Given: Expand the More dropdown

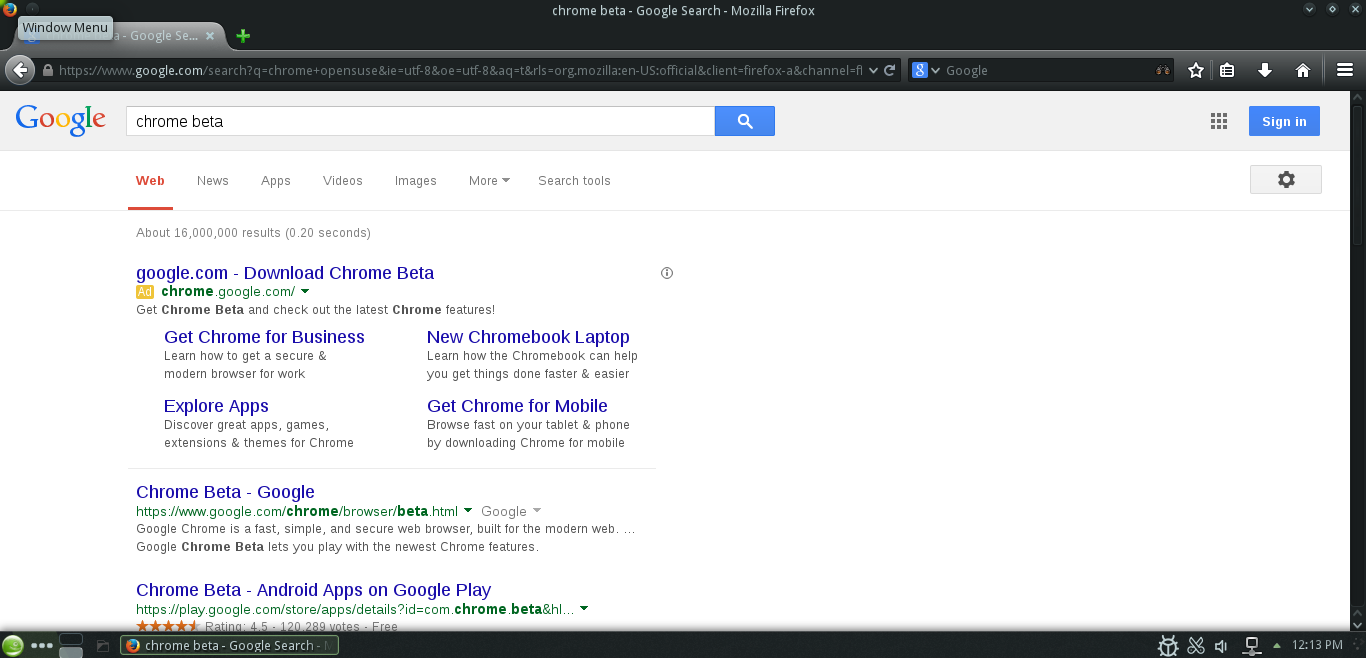Looking at the screenshot, I should click(x=489, y=181).
